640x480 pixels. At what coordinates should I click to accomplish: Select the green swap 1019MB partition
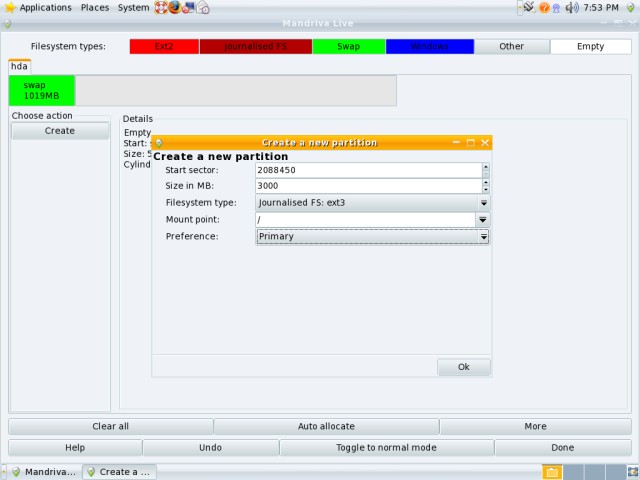click(42, 90)
